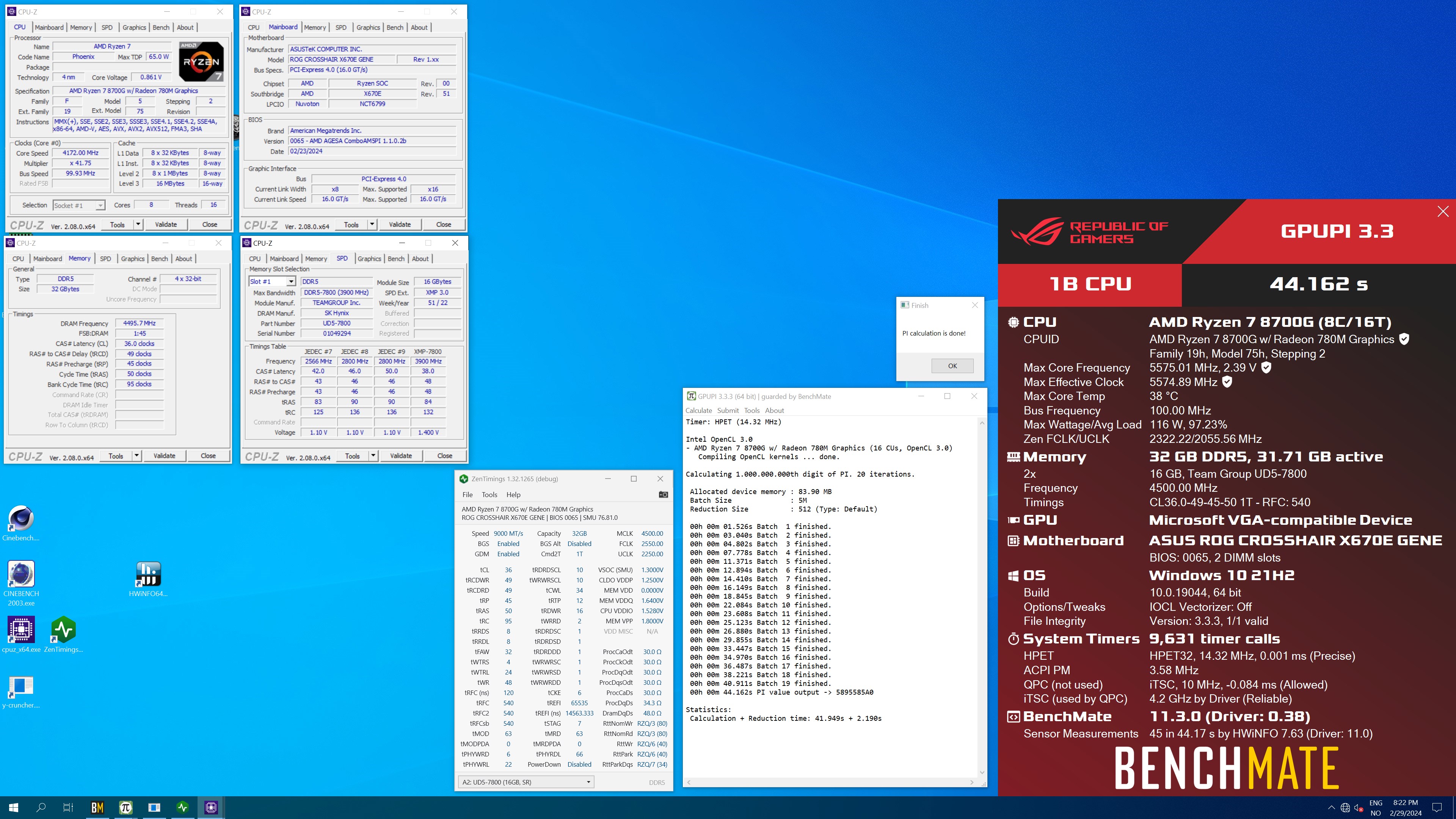Screen dimensions: 1456x819
Task: Open Task View in the taskbar
Action: [x=68, y=808]
